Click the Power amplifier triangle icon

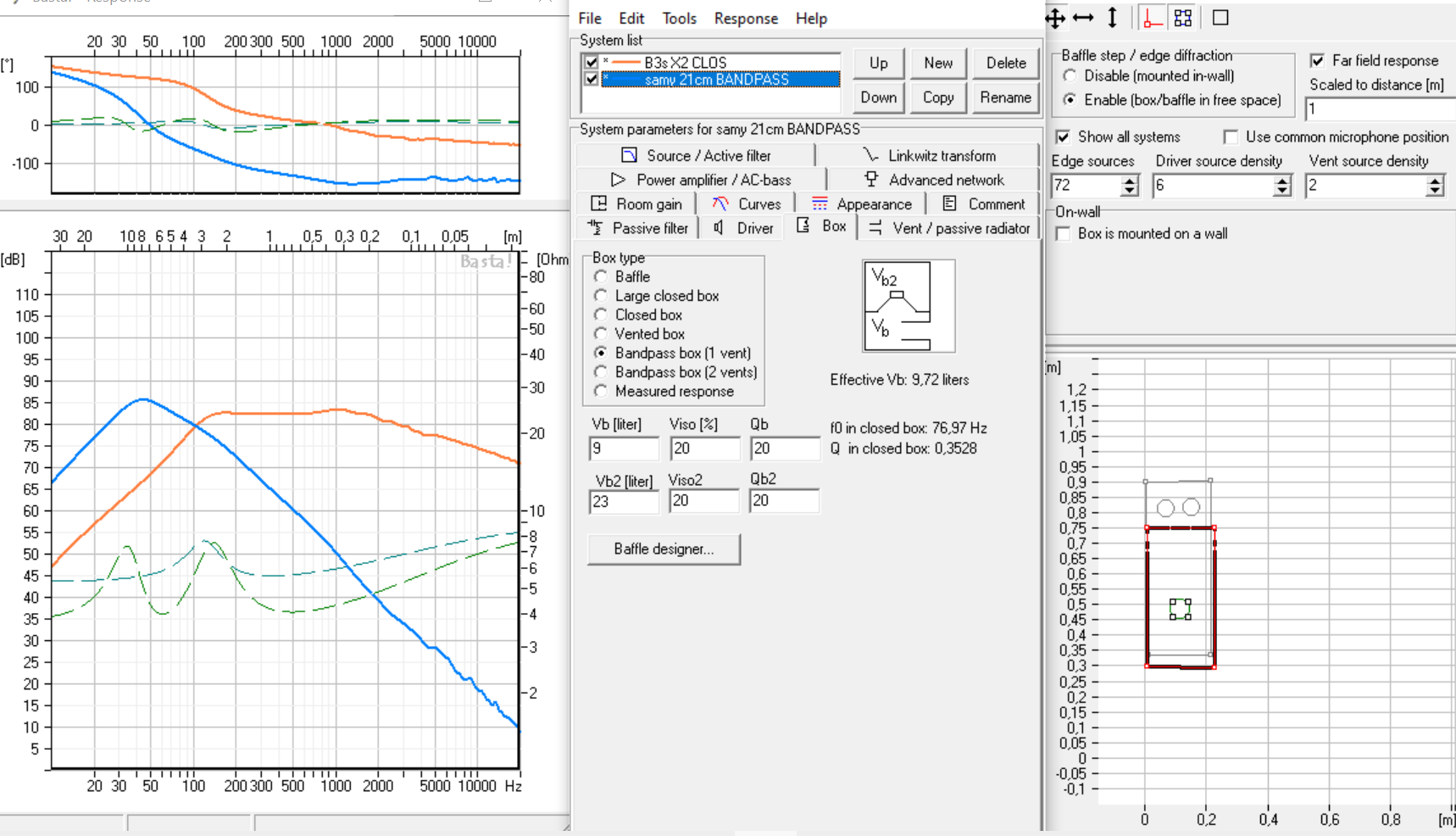tap(619, 180)
